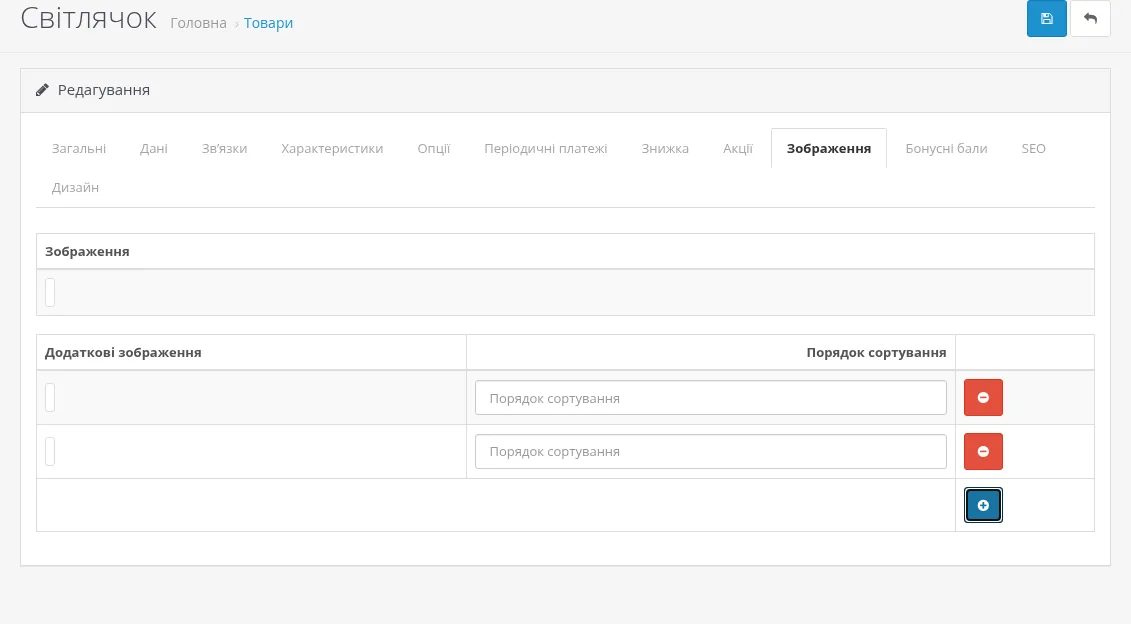Click the Світлячок page title
The image size is (1131, 624).
pyautogui.click(x=89, y=19)
